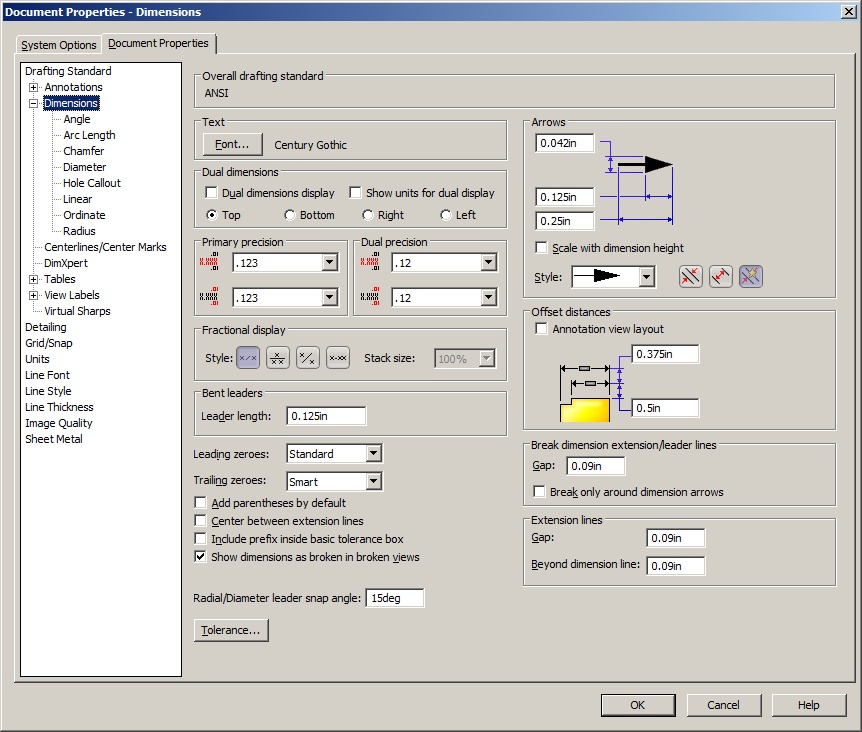Select the first fractional display style icon
The width and height of the screenshot is (862, 732).
248,358
